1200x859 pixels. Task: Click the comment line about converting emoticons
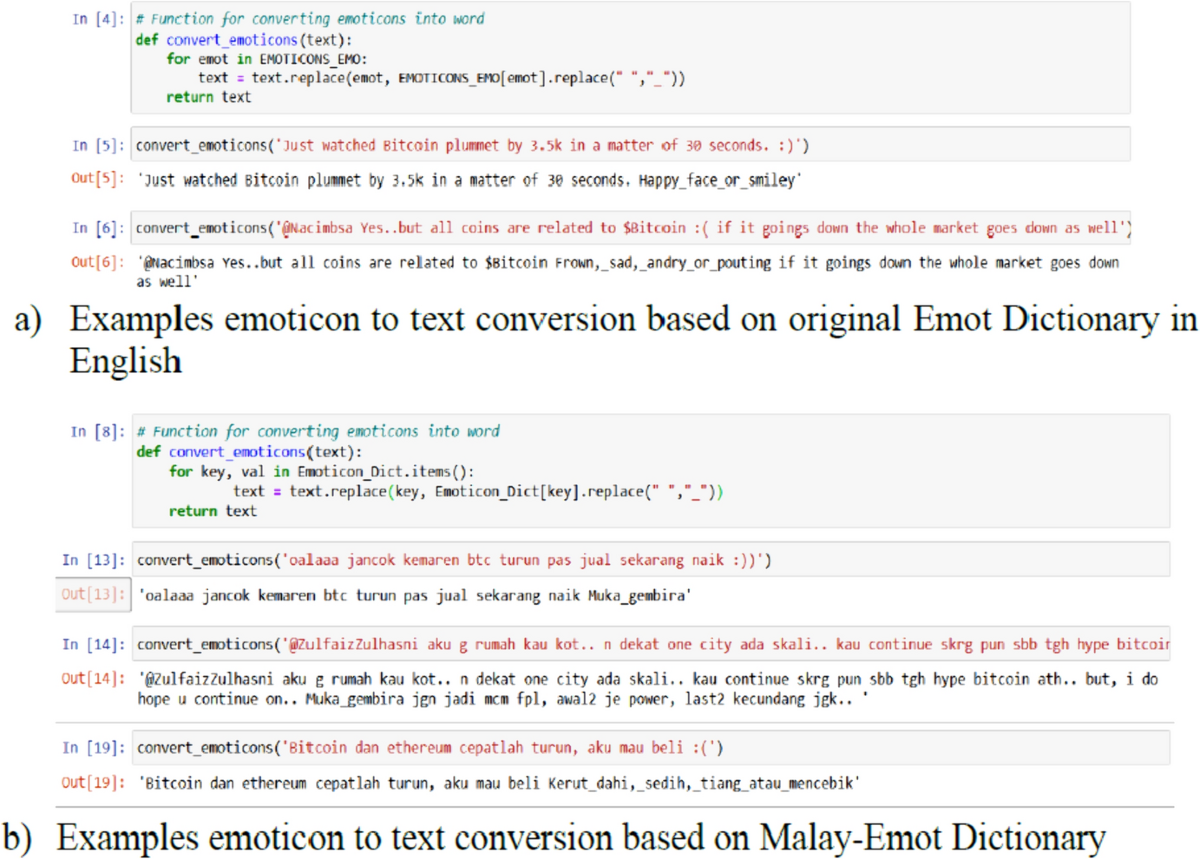(x=310, y=18)
